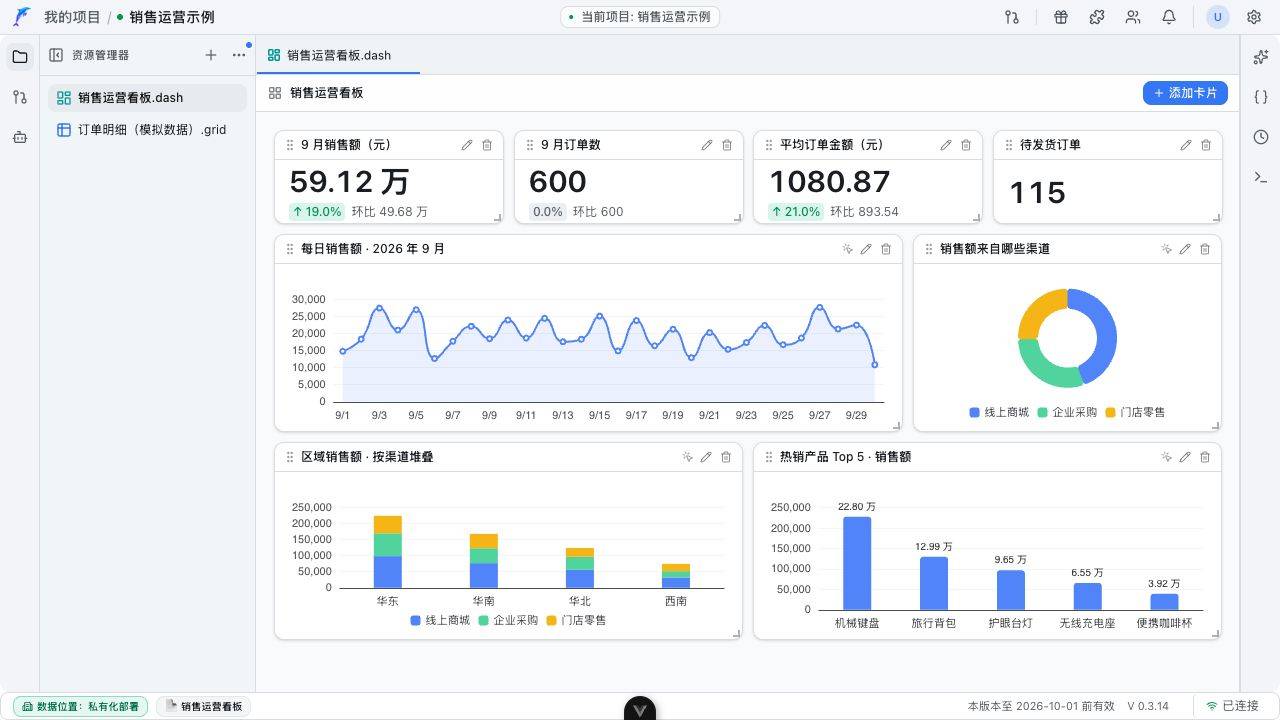
Task: Click the 添加卡片 button
Action: (x=1185, y=93)
